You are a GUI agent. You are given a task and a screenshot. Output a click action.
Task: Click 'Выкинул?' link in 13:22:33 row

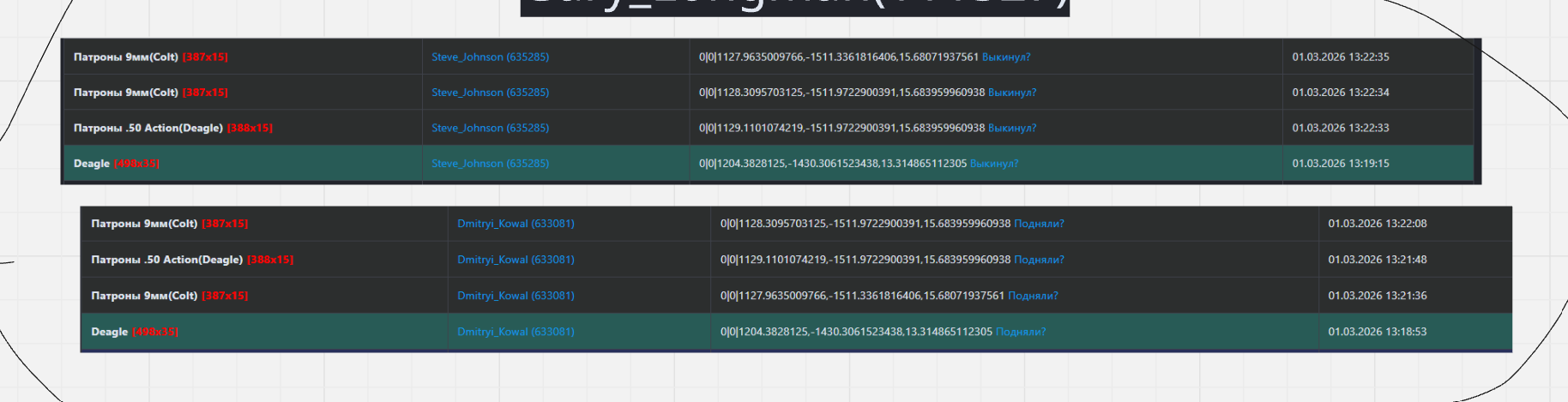(x=1011, y=128)
